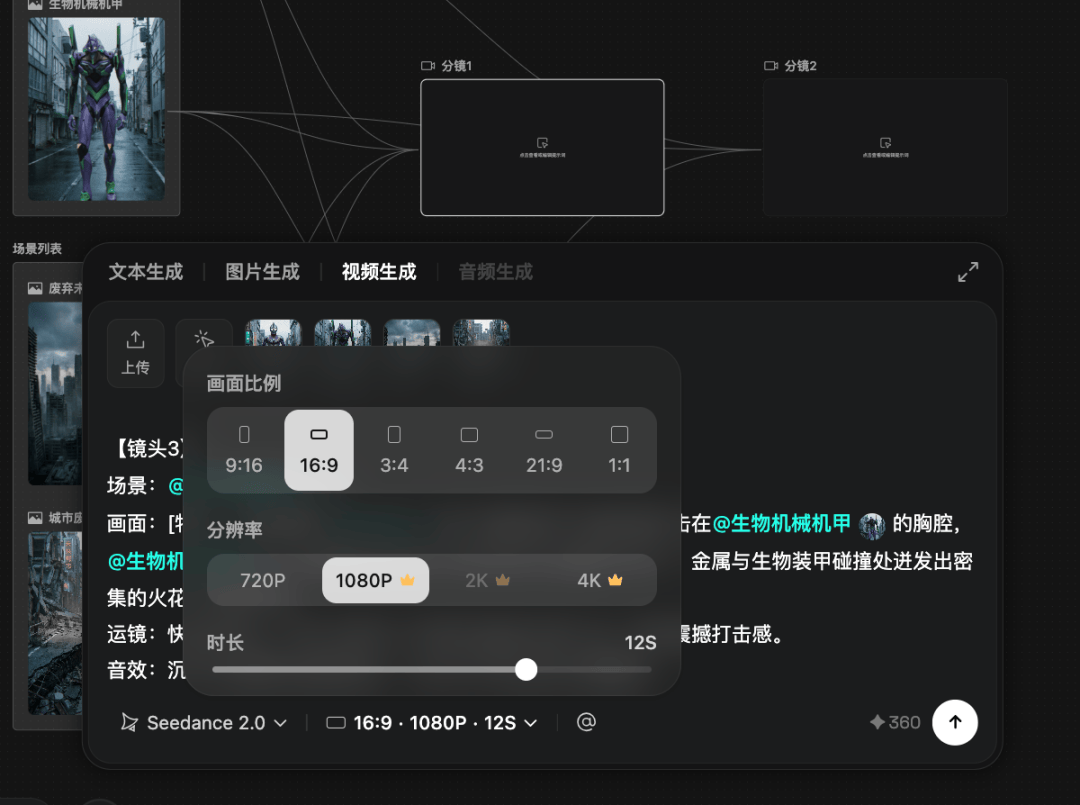Click the camera icon next to 分镜1
Screen dimensions: 1080x805
pyautogui.click(x=428, y=65)
